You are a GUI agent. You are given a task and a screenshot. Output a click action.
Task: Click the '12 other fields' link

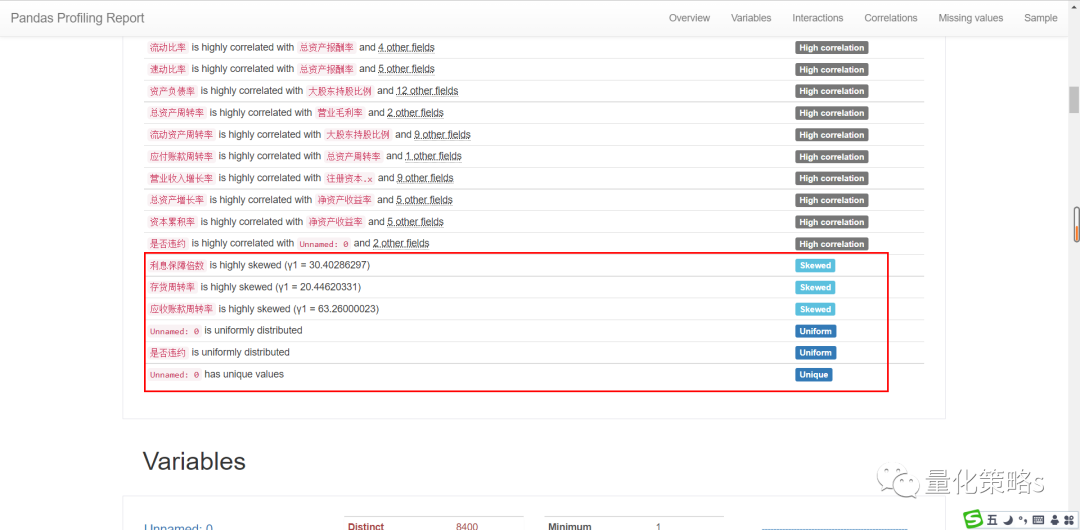click(427, 90)
